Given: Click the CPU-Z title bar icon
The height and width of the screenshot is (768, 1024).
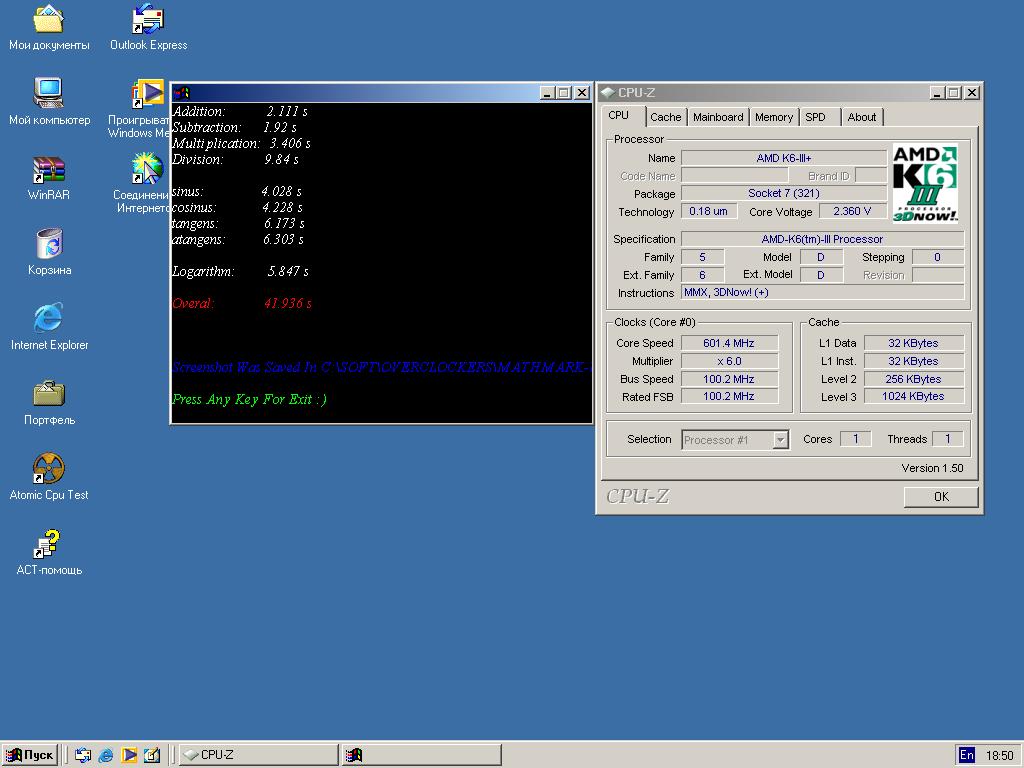Looking at the screenshot, I should click(608, 93).
